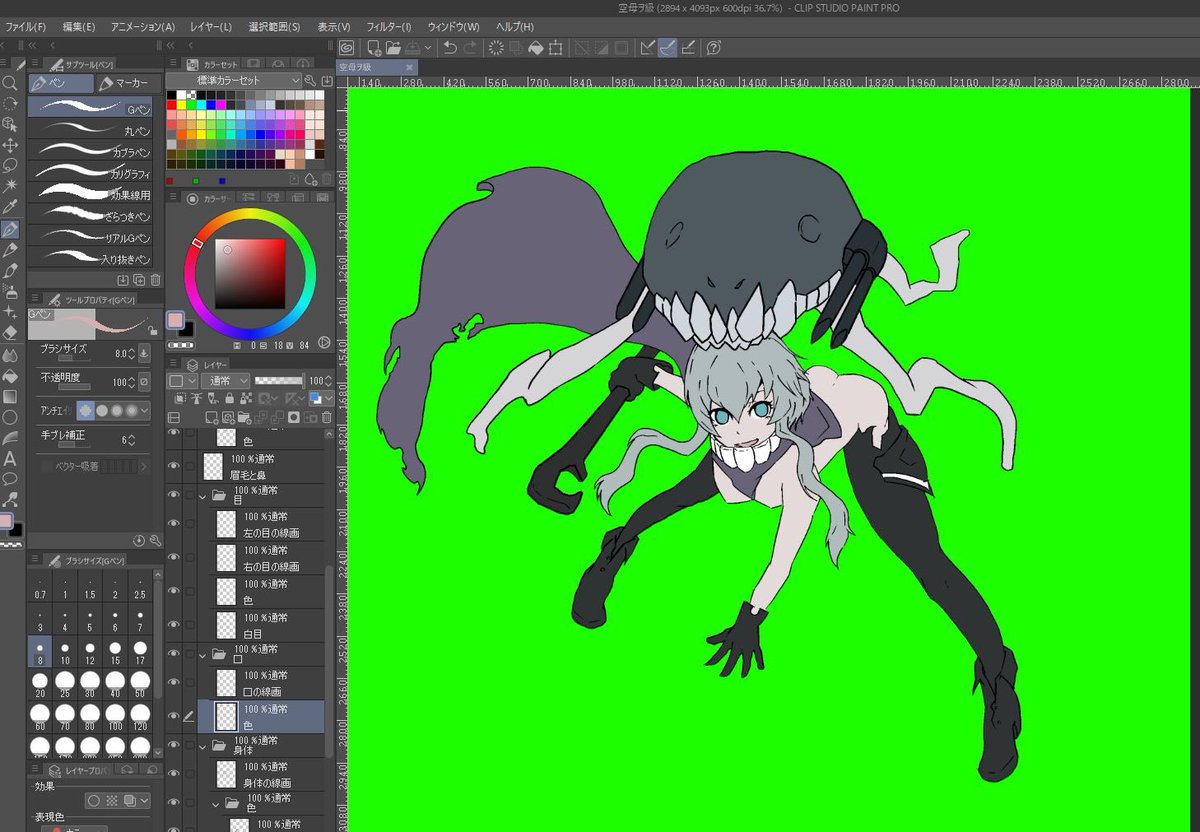Delete layer with trash icon in layer panel
Viewport: 1200px width, 832px height.
[326, 417]
